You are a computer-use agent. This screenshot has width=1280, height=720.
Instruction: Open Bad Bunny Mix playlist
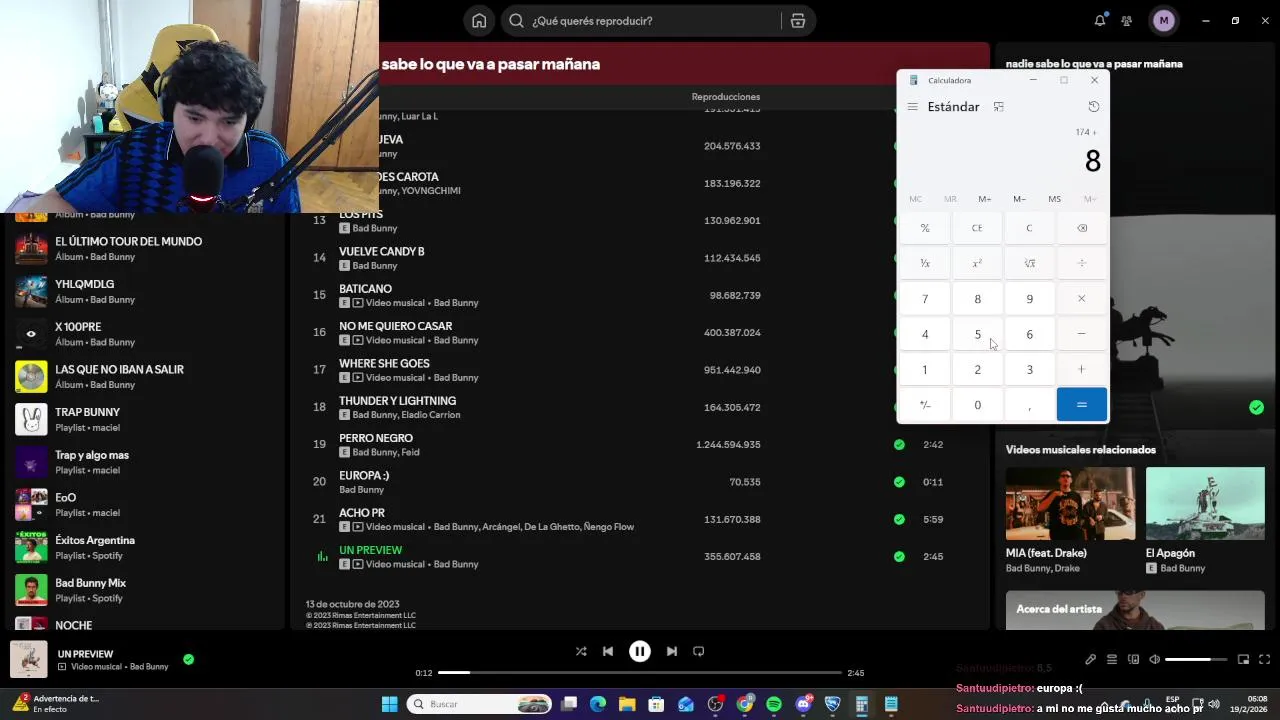[x=145, y=590]
